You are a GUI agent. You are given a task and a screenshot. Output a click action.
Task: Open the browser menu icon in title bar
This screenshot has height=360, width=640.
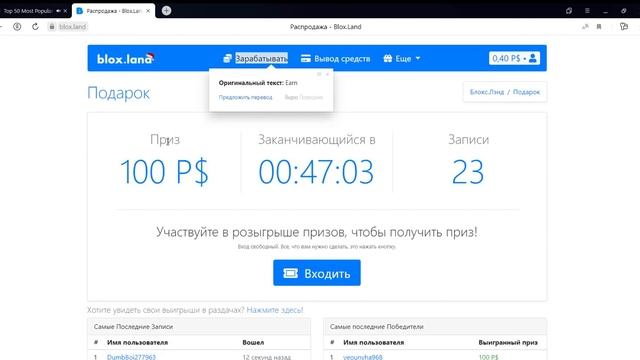(x=587, y=11)
